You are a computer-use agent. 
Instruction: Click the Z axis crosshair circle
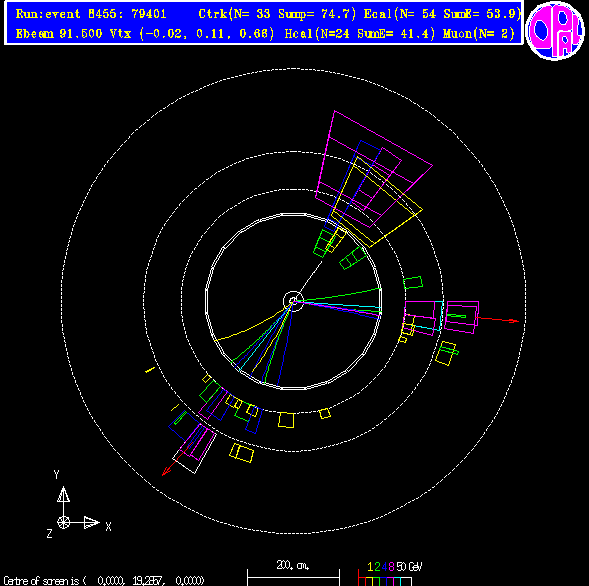tap(63, 522)
